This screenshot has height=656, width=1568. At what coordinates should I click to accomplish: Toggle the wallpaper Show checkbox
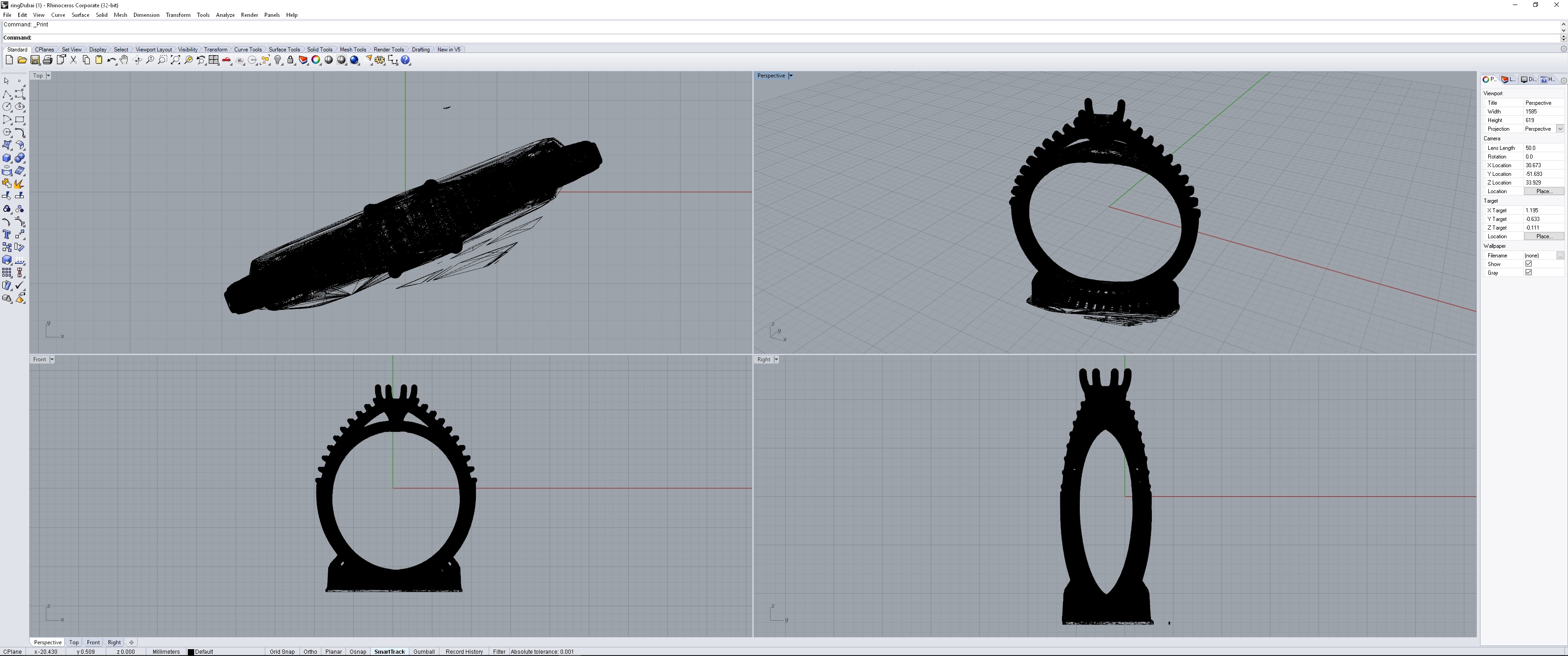(1528, 263)
